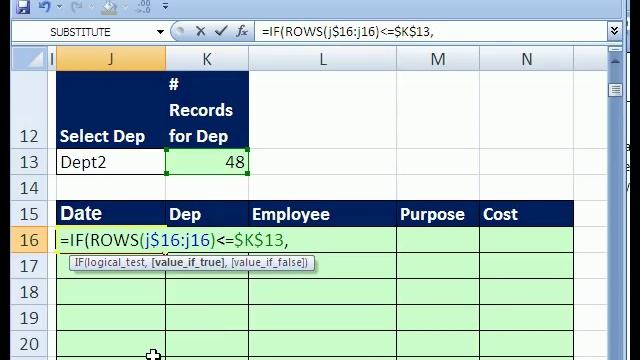Click the Undo arrow icon

(x=45, y=7)
